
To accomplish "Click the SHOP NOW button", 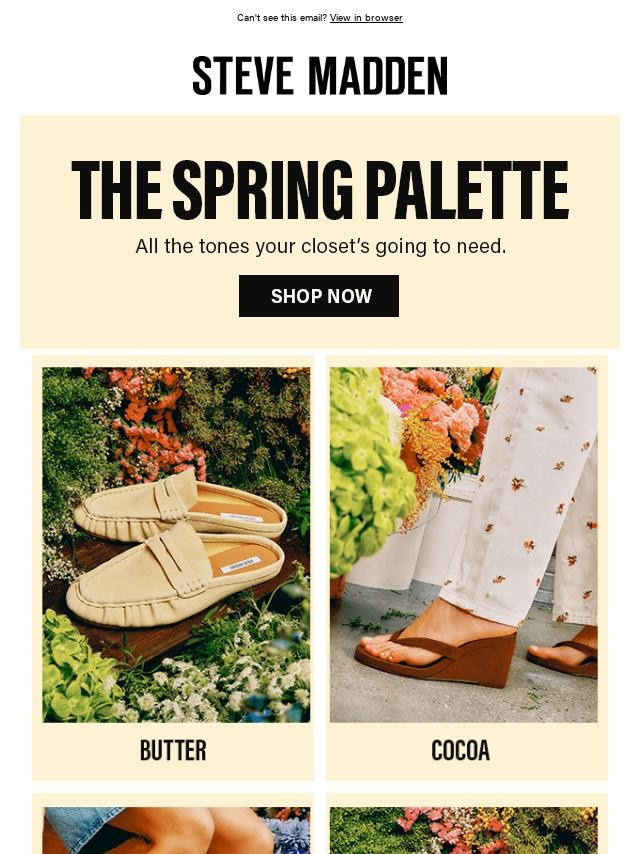I will pos(319,296).
